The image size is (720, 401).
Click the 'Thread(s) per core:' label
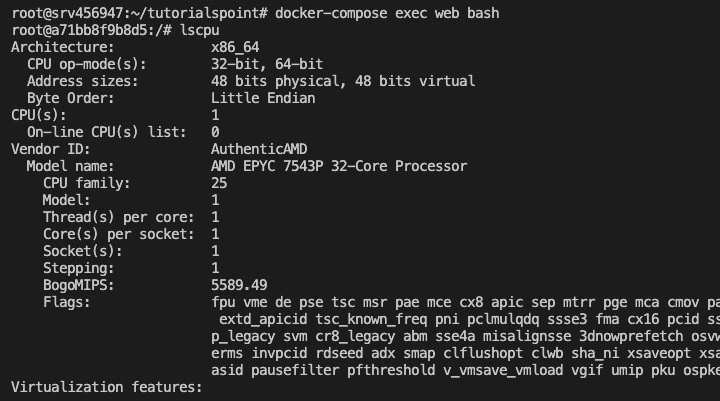[x=118, y=217]
